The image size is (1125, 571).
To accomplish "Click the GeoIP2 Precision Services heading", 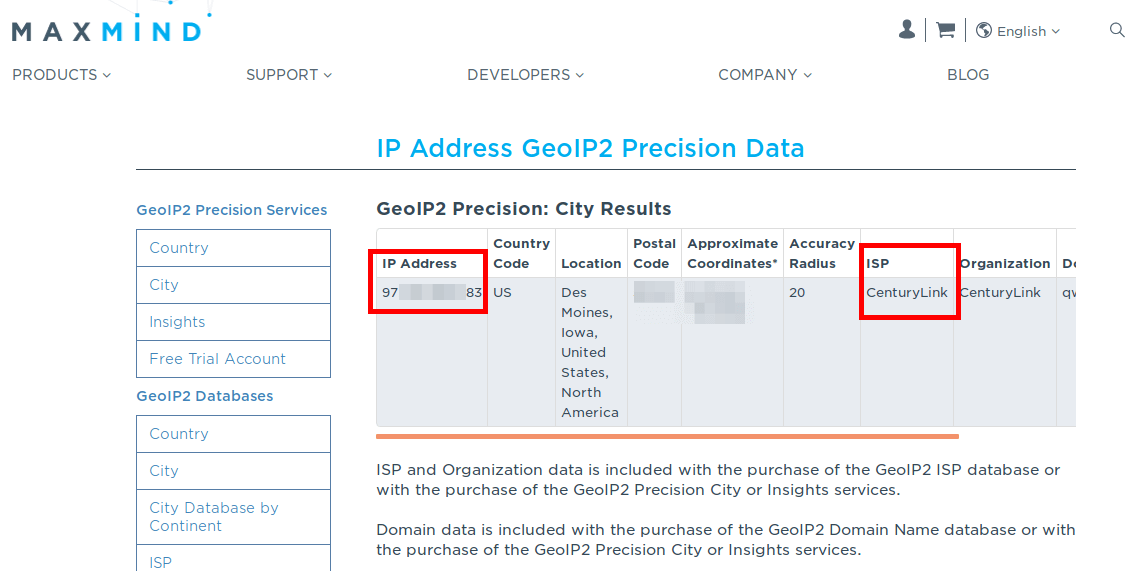I will [232, 210].
